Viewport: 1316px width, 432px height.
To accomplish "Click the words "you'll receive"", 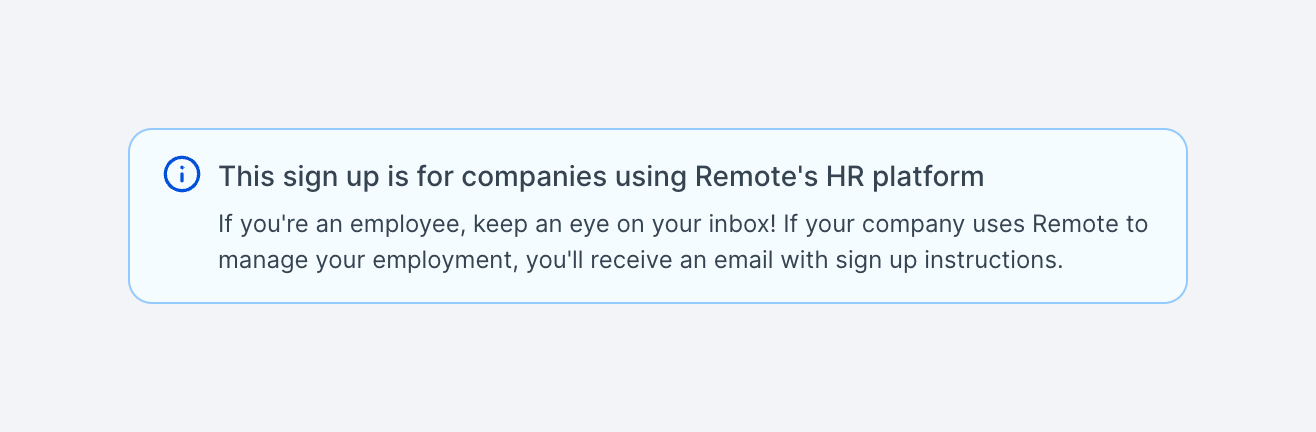I will point(572,262).
